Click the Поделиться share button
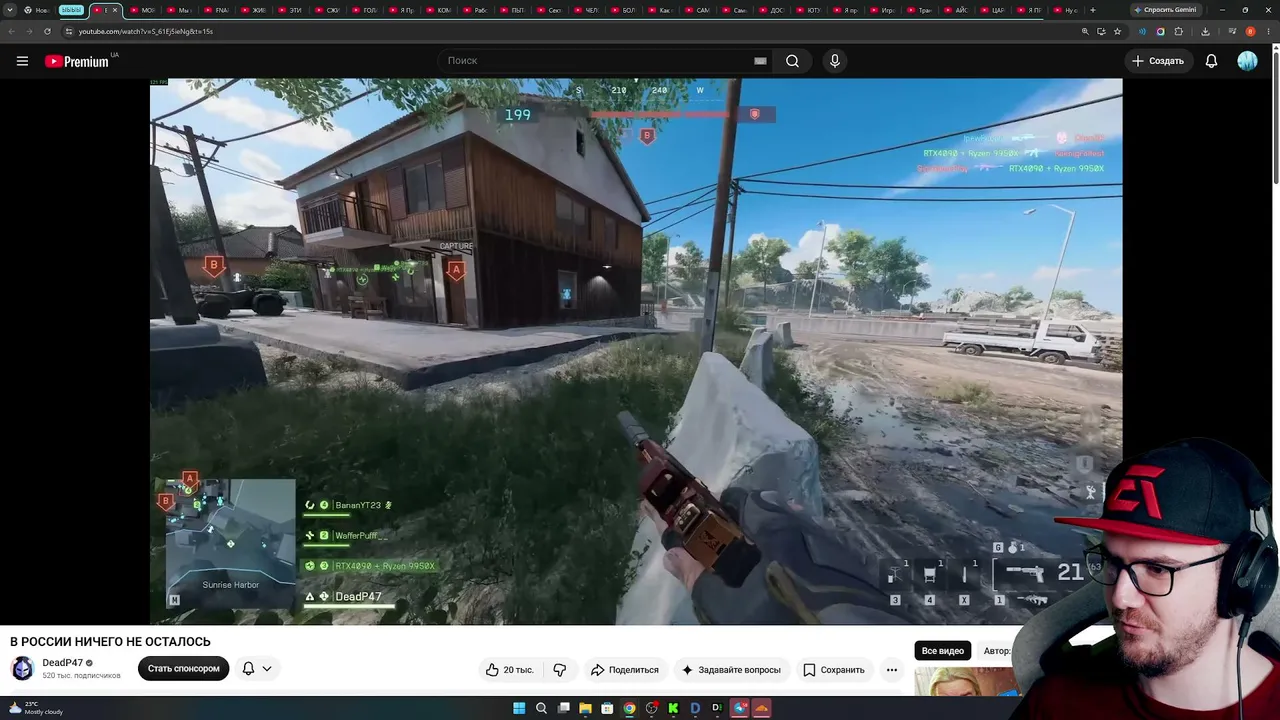1280x720 pixels. coord(625,670)
